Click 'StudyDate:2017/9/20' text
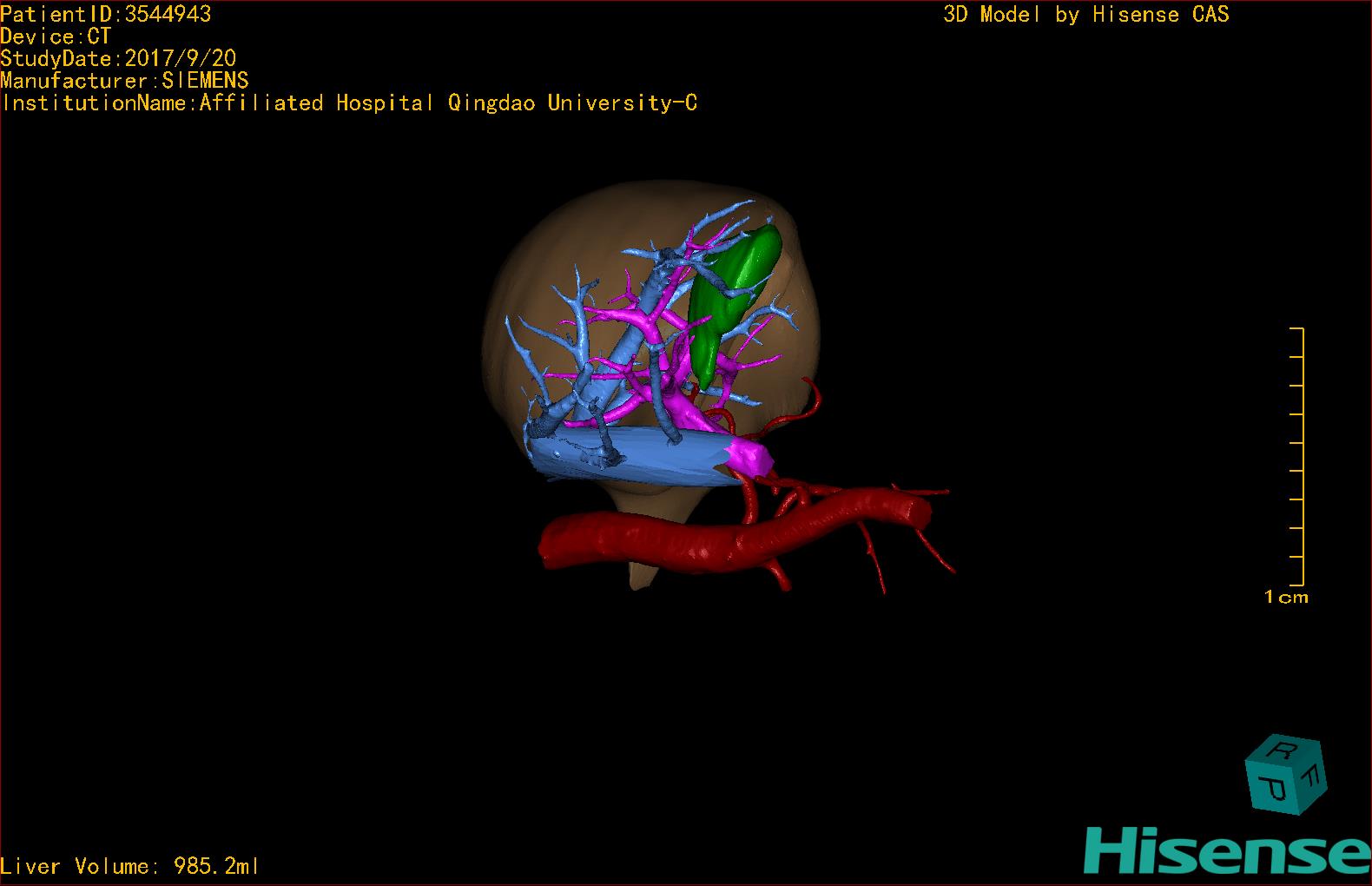Screen dimensions: 1372x886 point(118,58)
